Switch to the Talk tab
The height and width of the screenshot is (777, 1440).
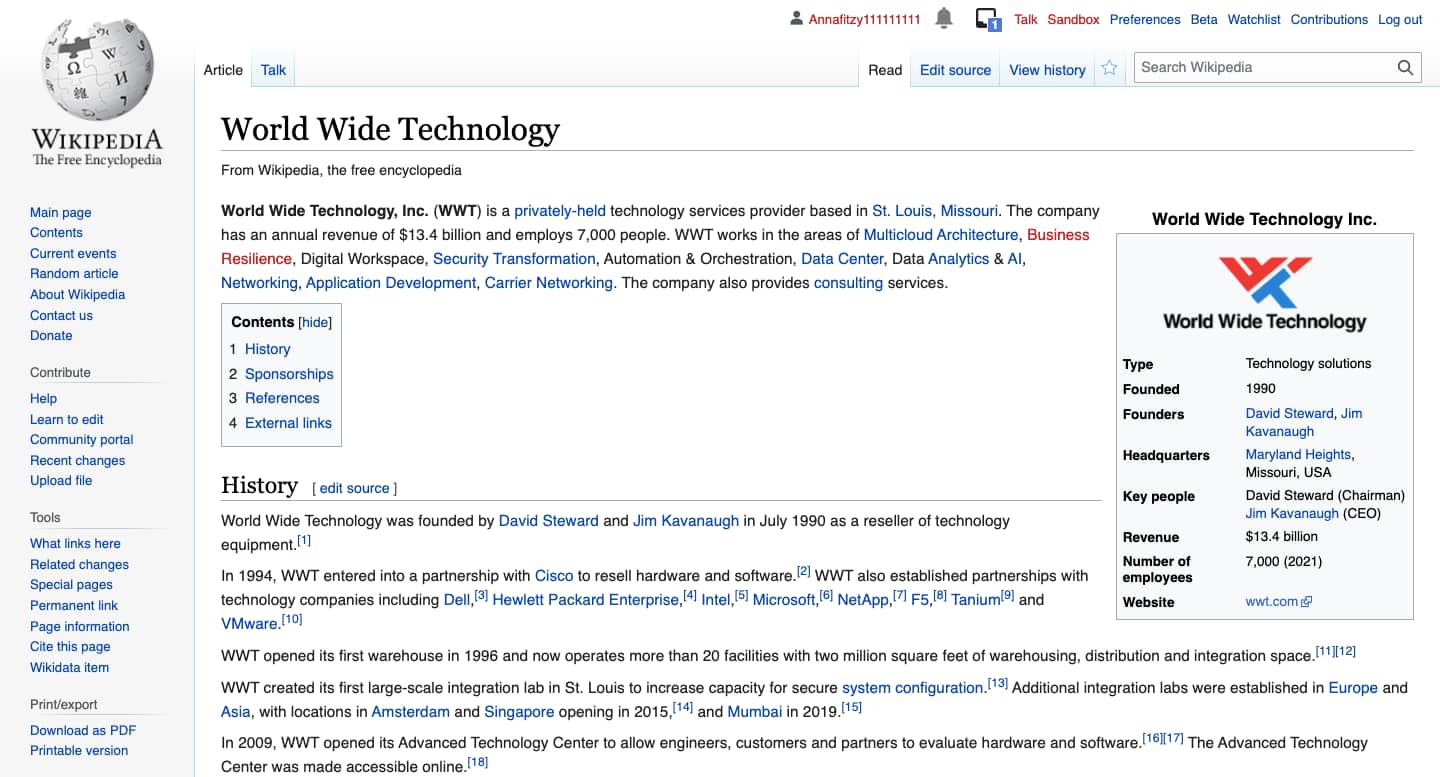(x=272, y=70)
